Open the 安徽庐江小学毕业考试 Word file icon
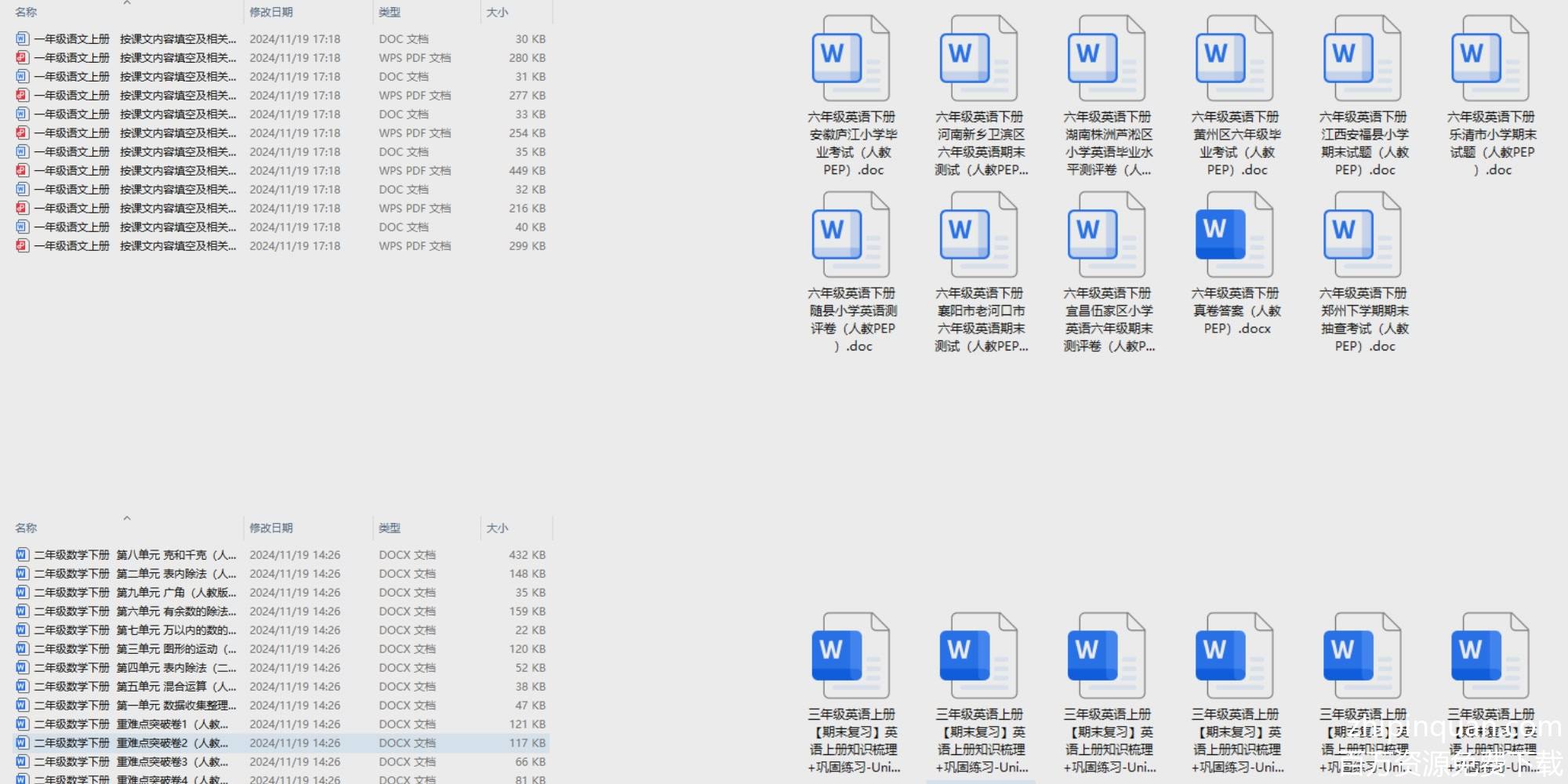The width and height of the screenshot is (1568, 784). (851, 60)
